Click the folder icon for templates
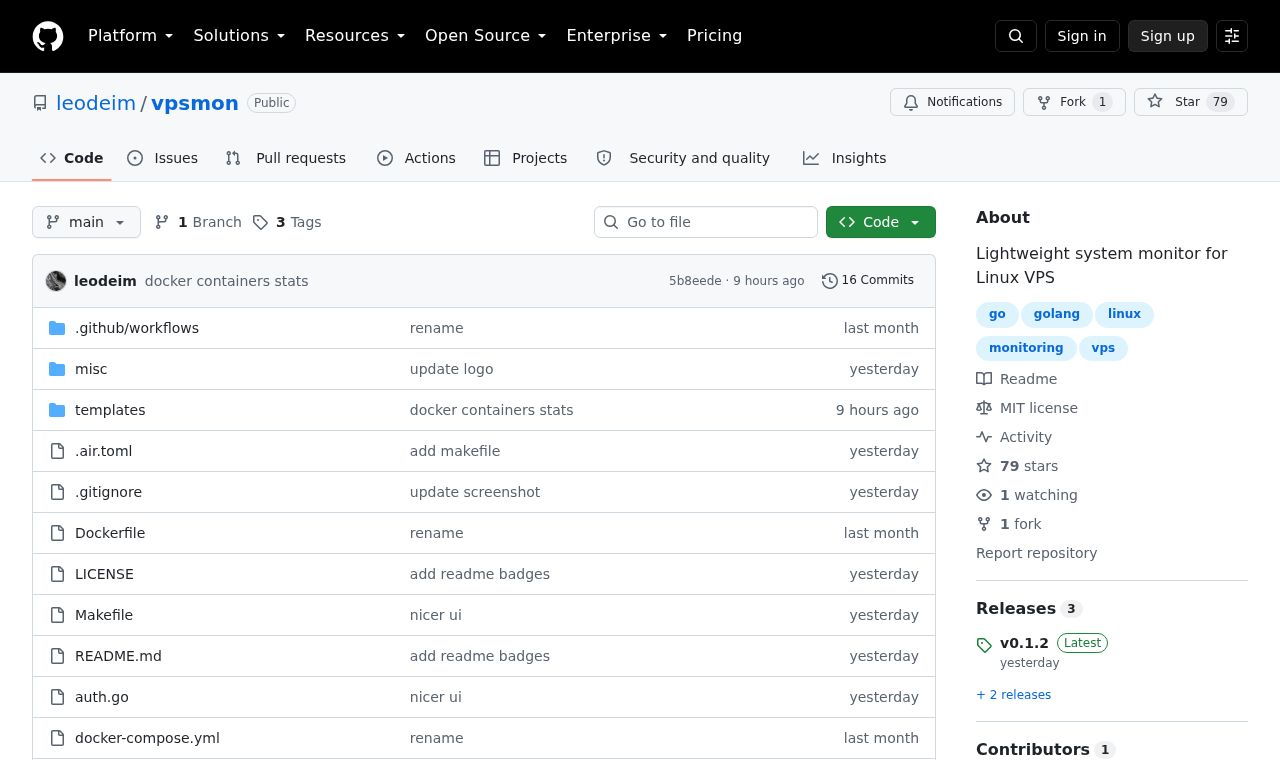Screen dimensions: 1280x760 click(x=57, y=410)
